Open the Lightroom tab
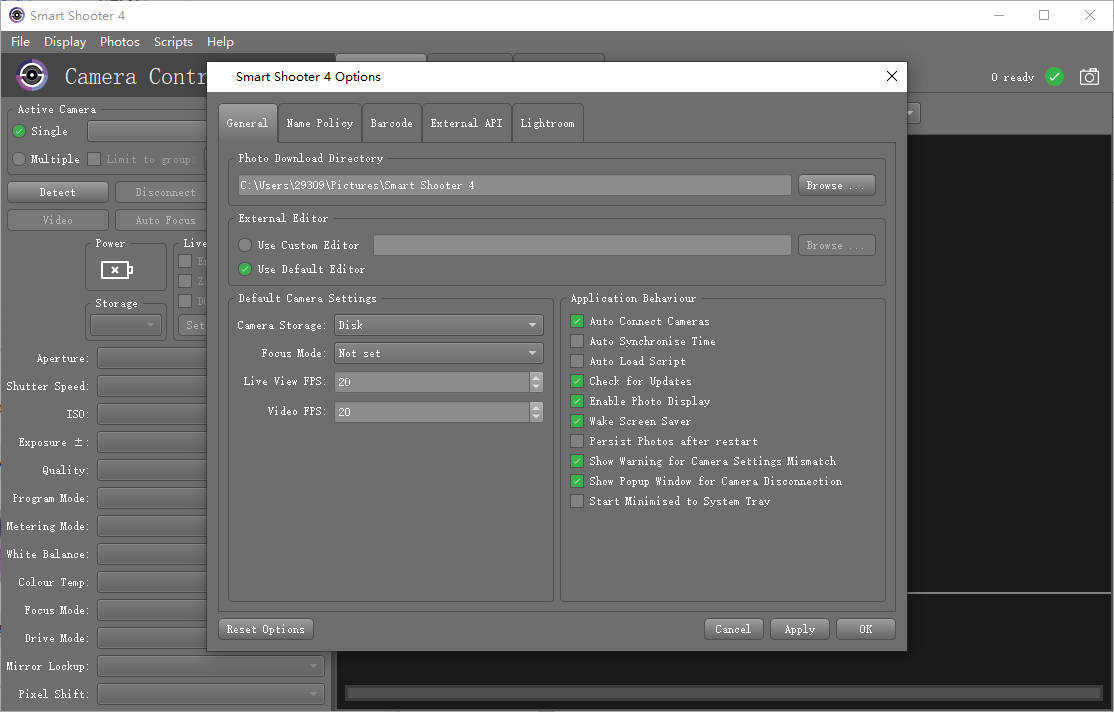 coord(547,123)
